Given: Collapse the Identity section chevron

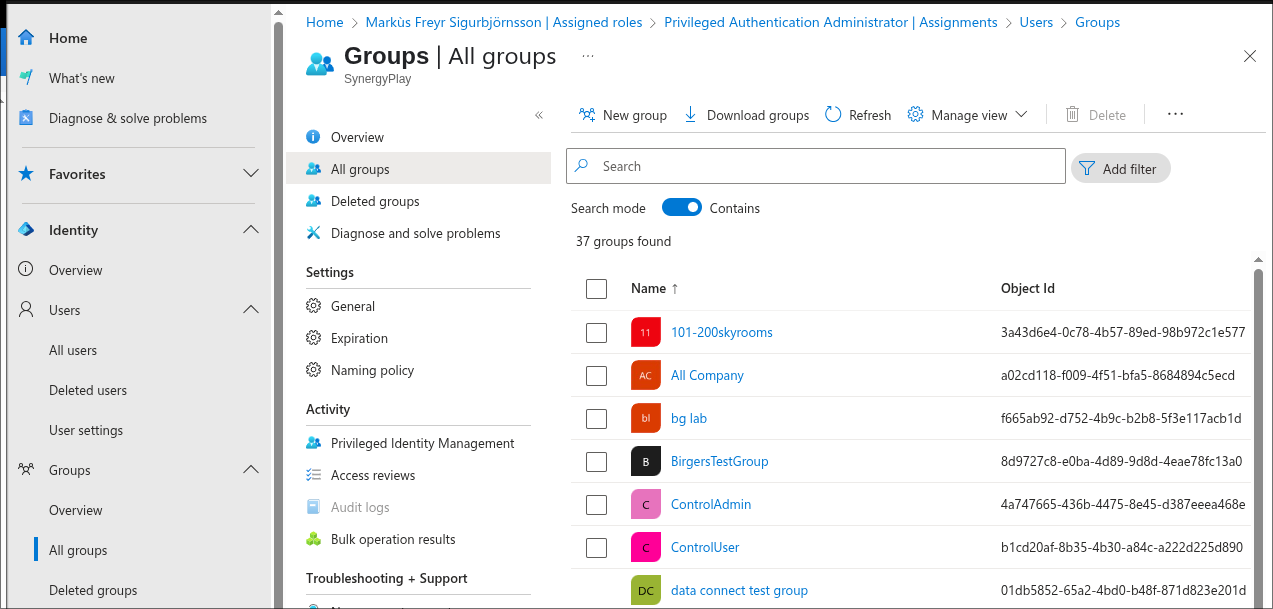Looking at the screenshot, I should pos(251,230).
